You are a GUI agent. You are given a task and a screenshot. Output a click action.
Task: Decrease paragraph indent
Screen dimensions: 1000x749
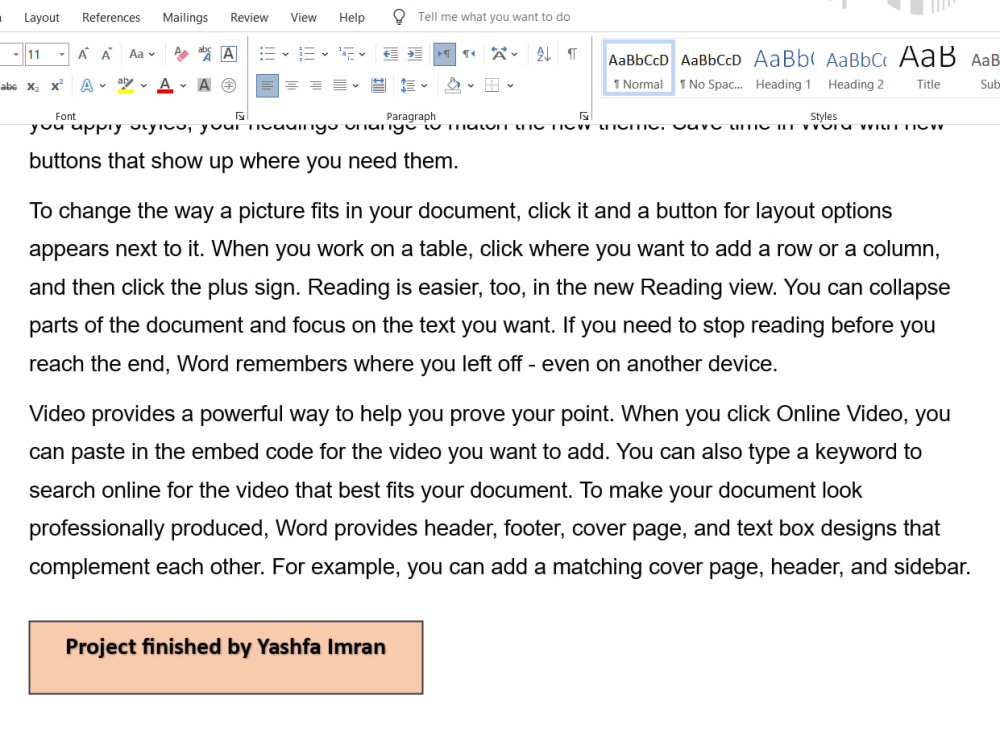[390, 54]
